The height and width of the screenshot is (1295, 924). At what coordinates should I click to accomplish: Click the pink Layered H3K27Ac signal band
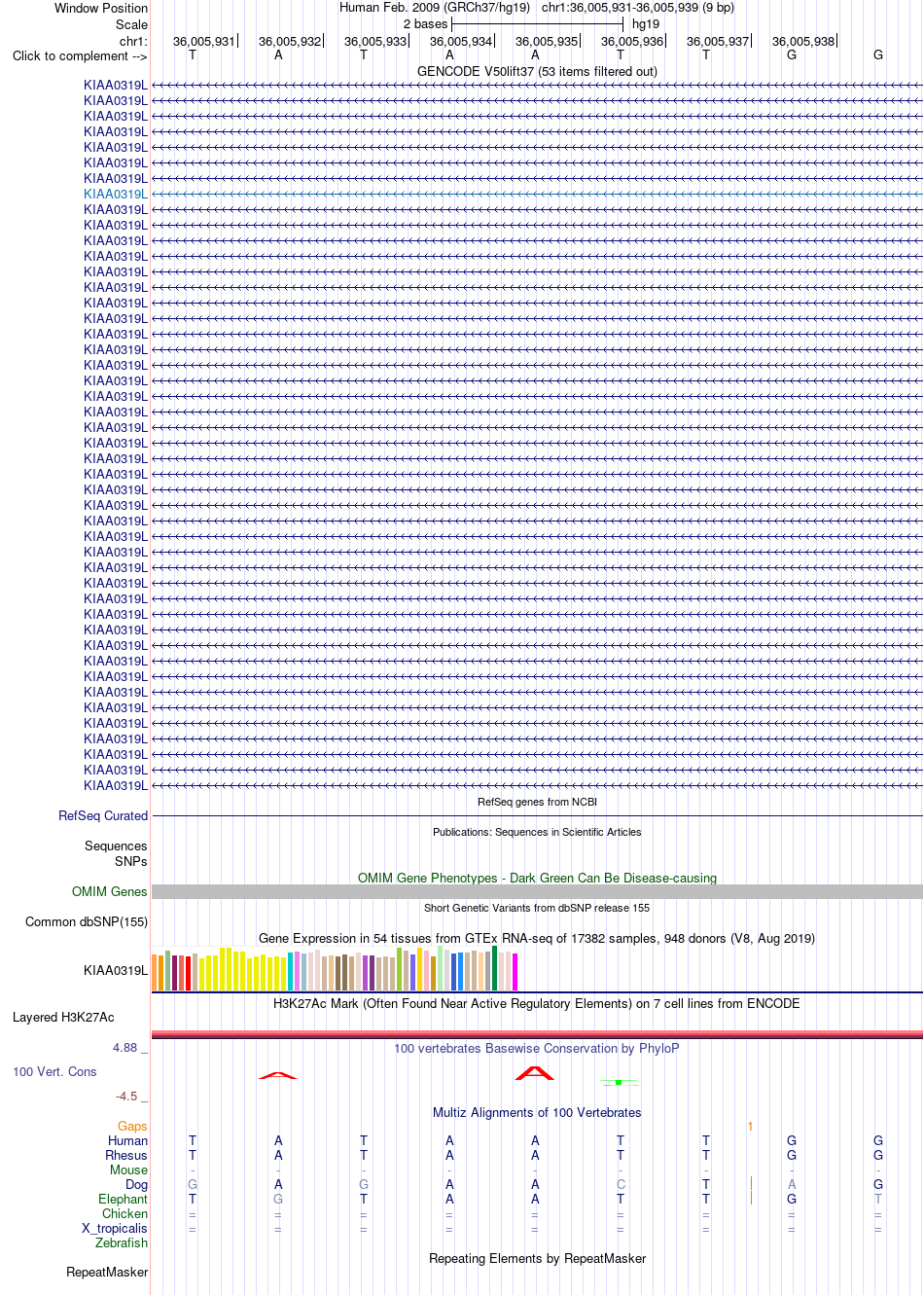[537, 1034]
